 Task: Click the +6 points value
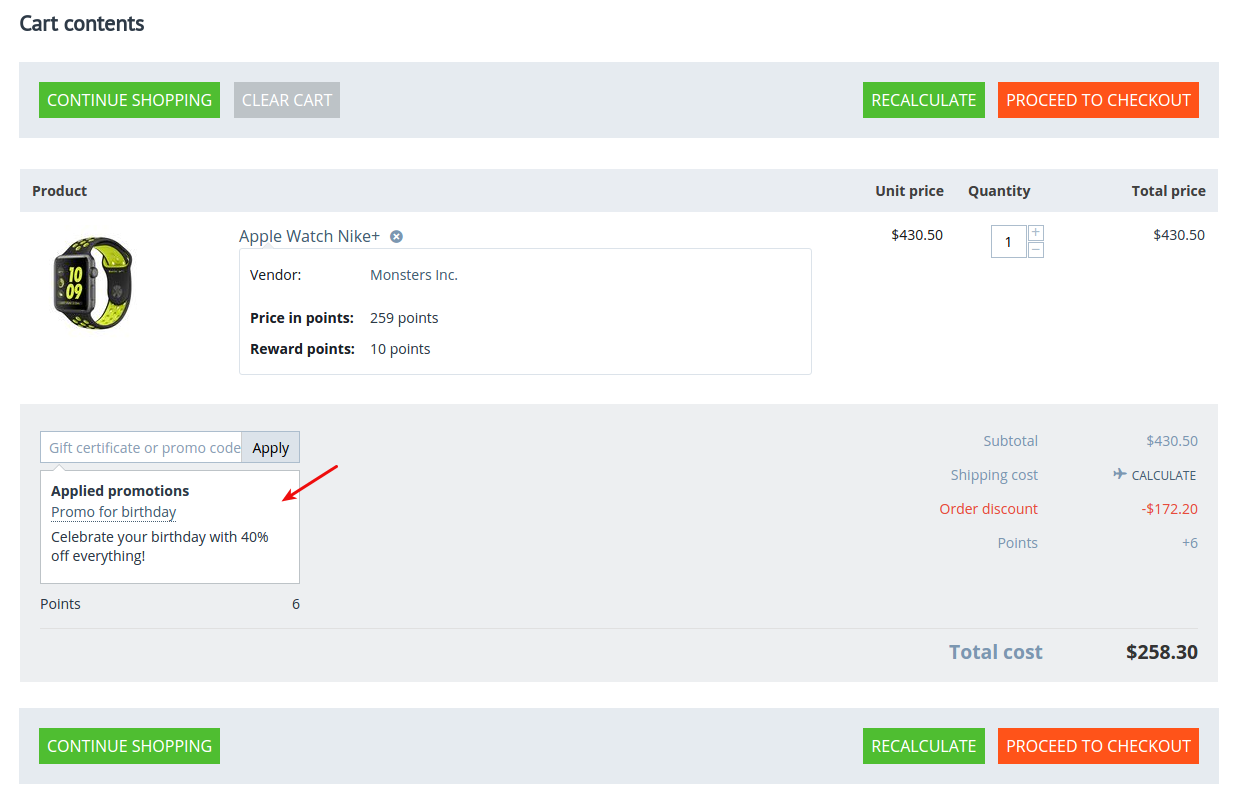click(x=1189, y=543)
